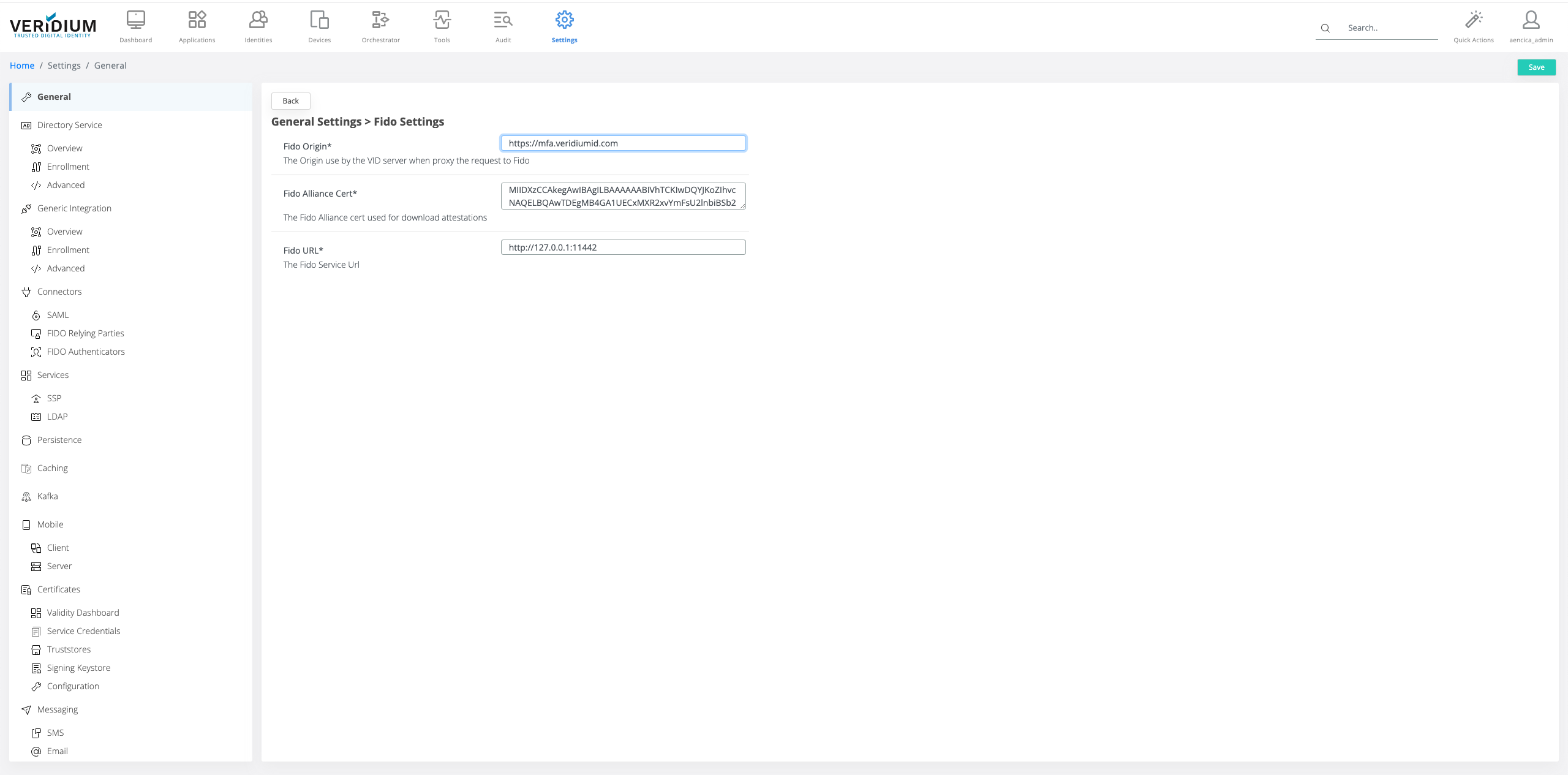This screenshot has height=775, width=1568.
Task: Go to the Applications section
Action: pos(197,26)
